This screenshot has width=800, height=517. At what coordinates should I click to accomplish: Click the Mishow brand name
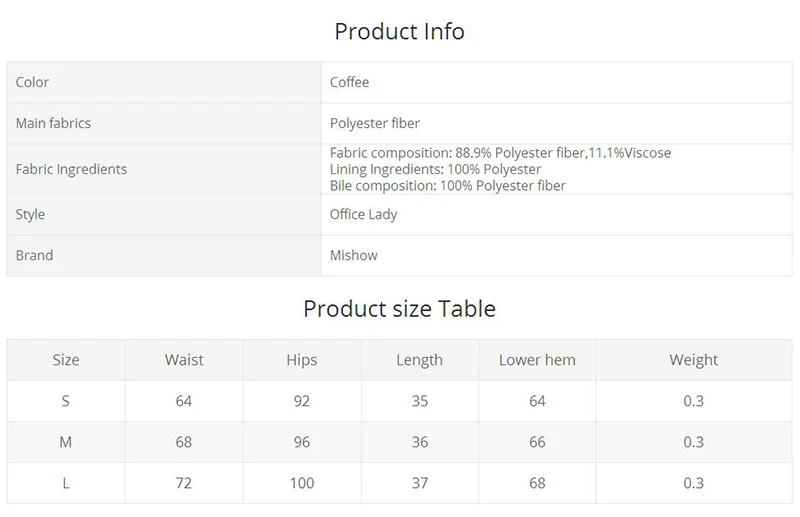(x=354, y=255)
